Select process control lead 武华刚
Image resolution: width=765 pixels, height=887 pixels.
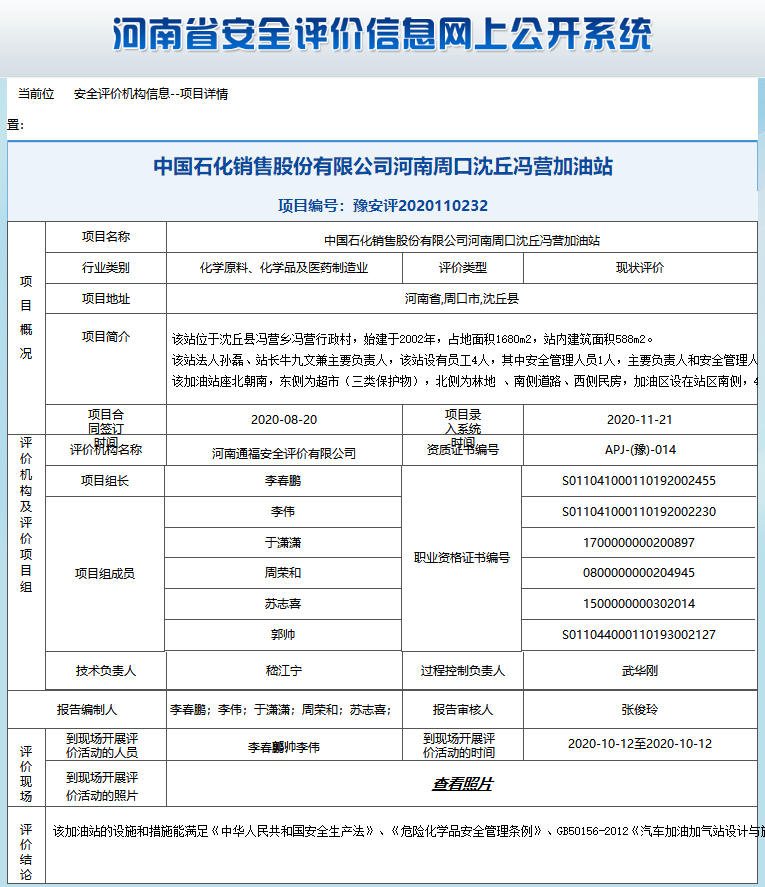coord(640,671)
